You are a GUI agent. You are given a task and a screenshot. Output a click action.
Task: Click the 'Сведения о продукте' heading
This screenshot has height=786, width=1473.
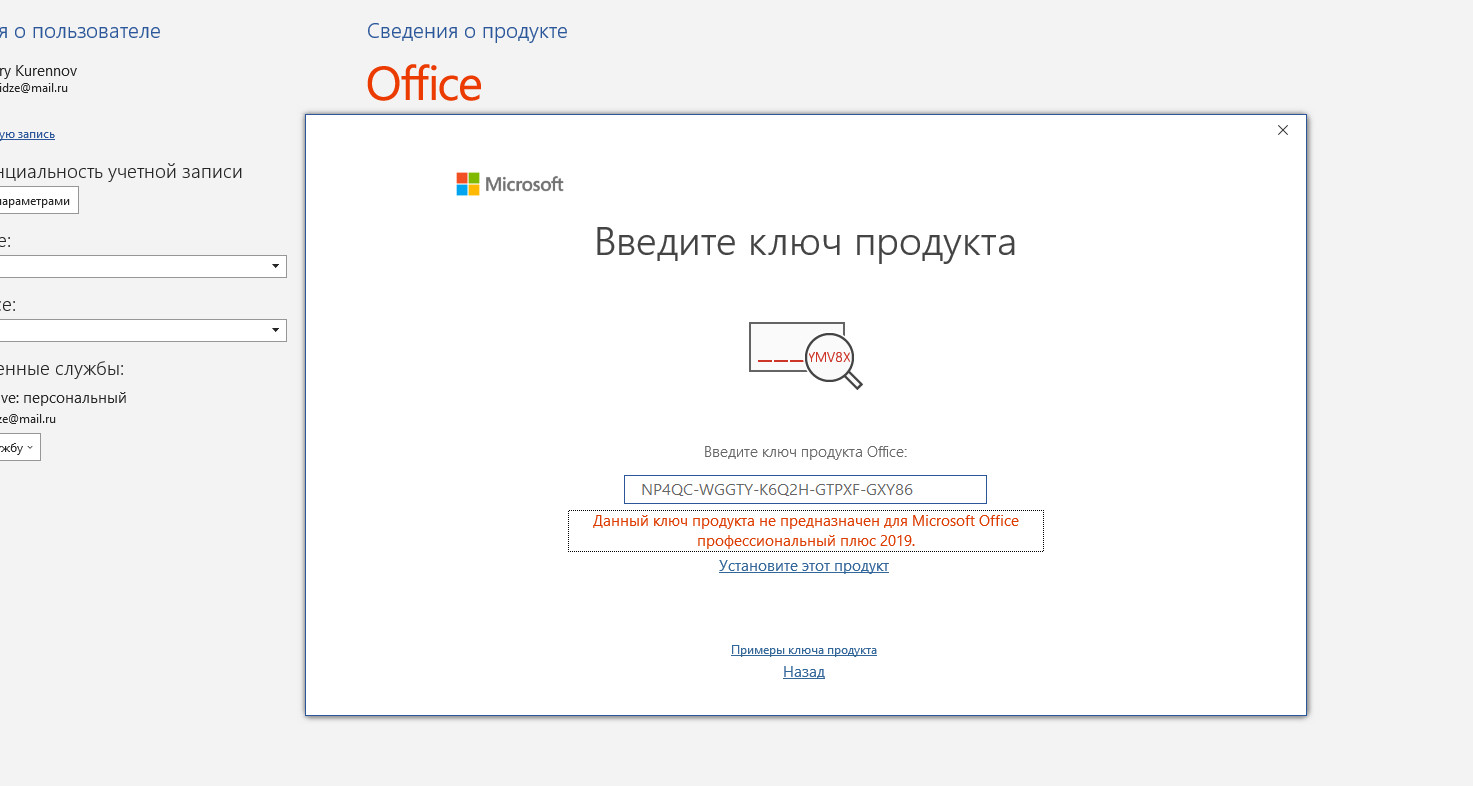467,31
